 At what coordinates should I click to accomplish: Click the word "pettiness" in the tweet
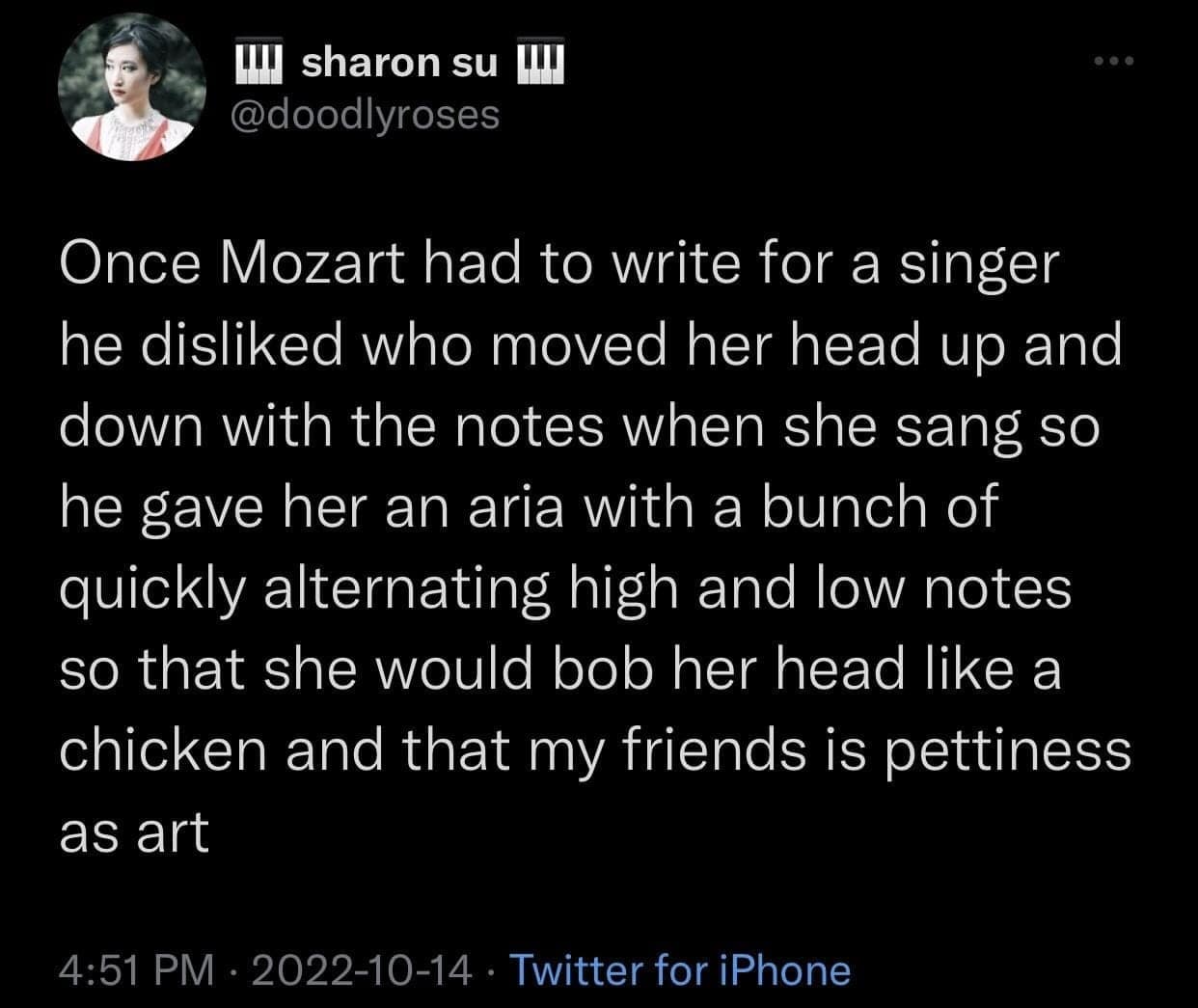[1006, 750]
